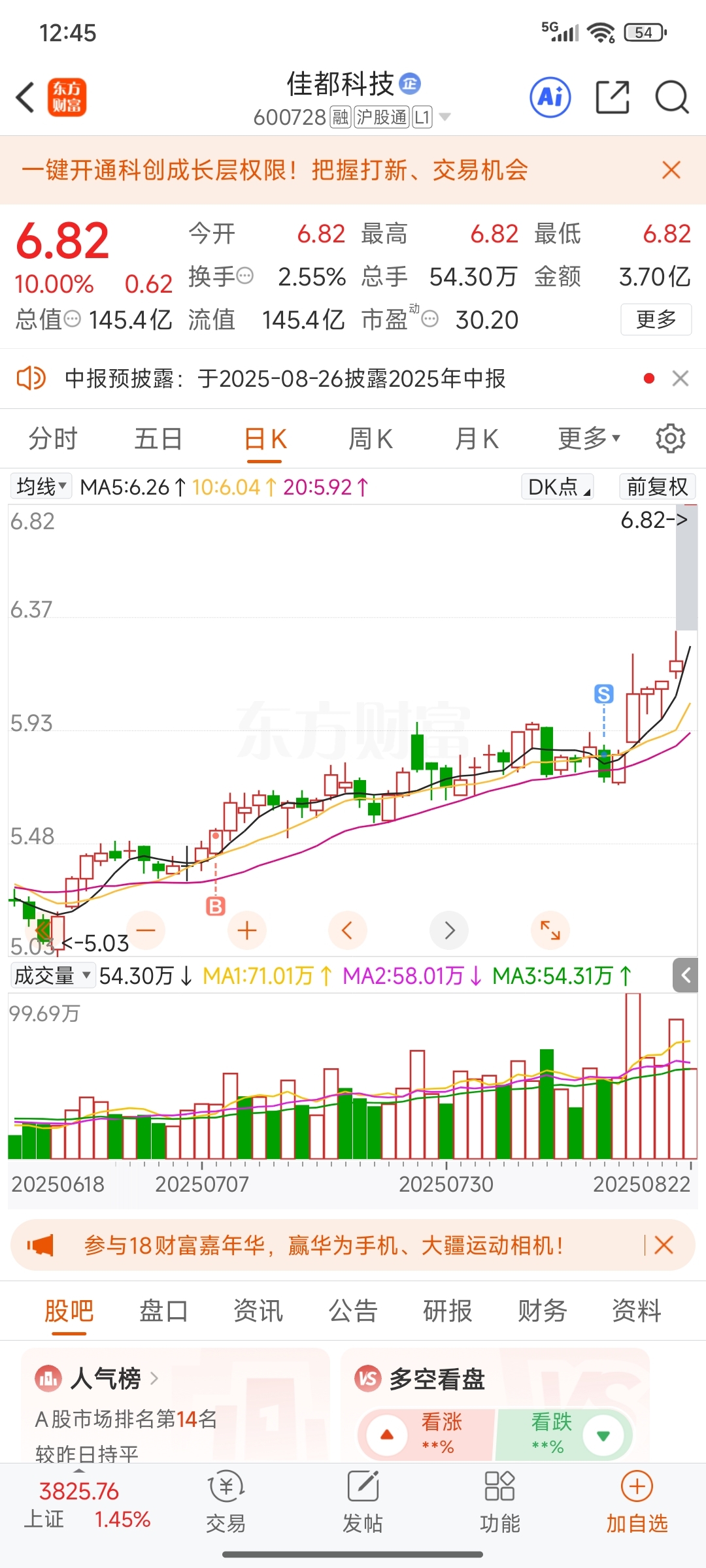The width and height of the screenshot is (706, 1568).
Task: Toggle the 前复权 adjustment button
Action: [x=657, y=487]
